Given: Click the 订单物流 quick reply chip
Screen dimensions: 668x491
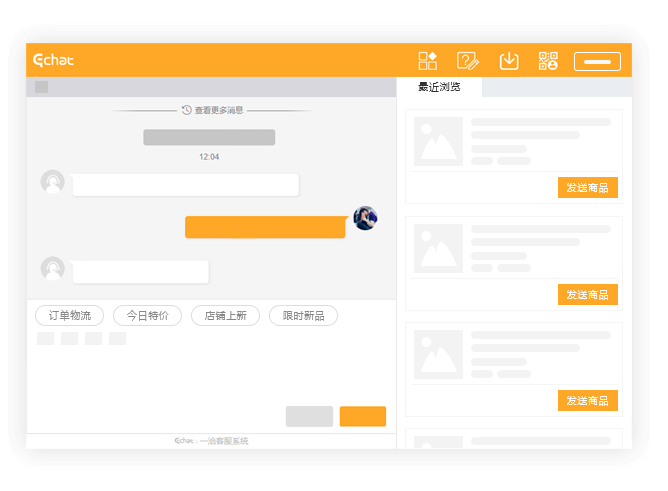Looking at the screenshot, I should 69,316.
